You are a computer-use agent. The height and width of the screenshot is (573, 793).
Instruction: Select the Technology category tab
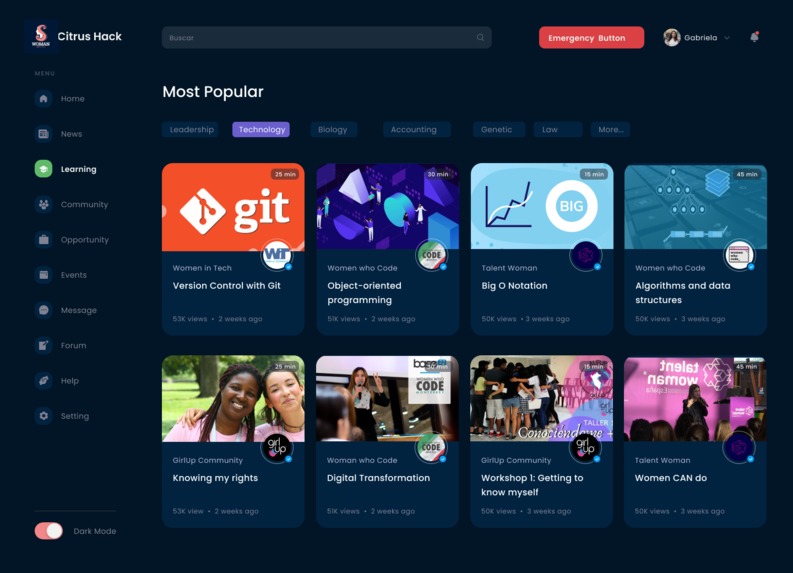point(261,129)
